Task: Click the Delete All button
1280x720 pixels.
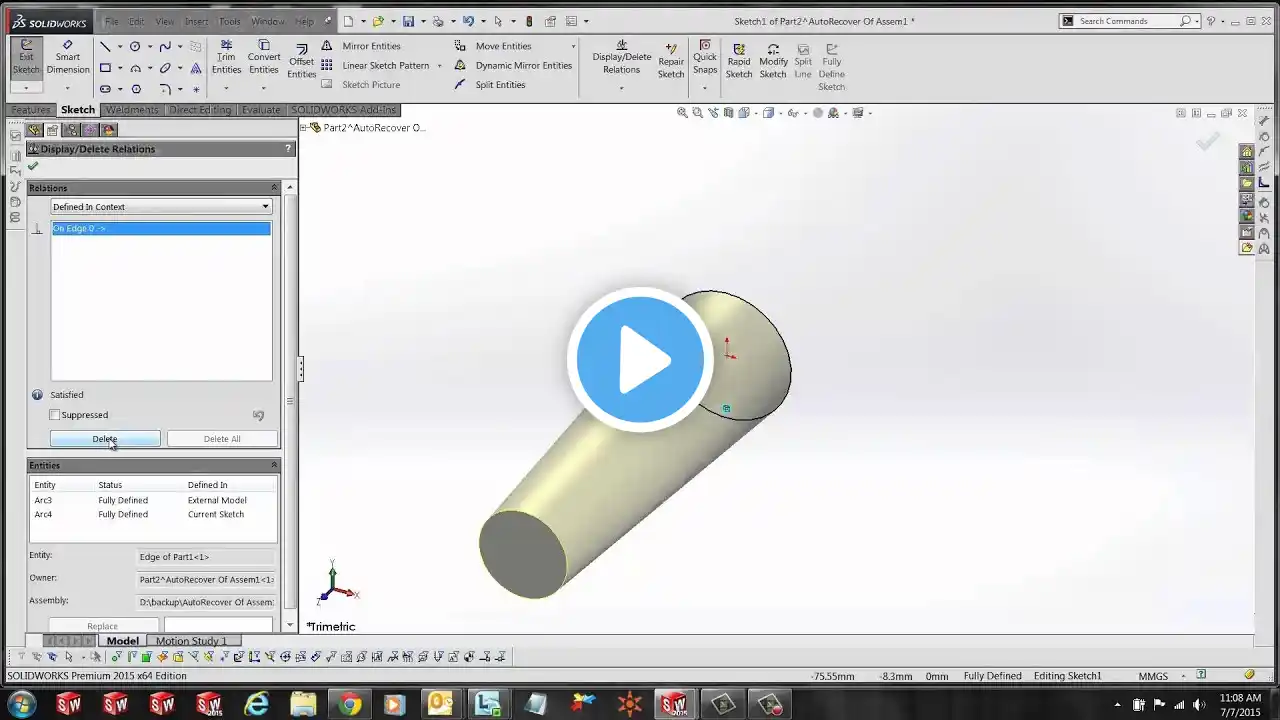Action: point(222,439)
